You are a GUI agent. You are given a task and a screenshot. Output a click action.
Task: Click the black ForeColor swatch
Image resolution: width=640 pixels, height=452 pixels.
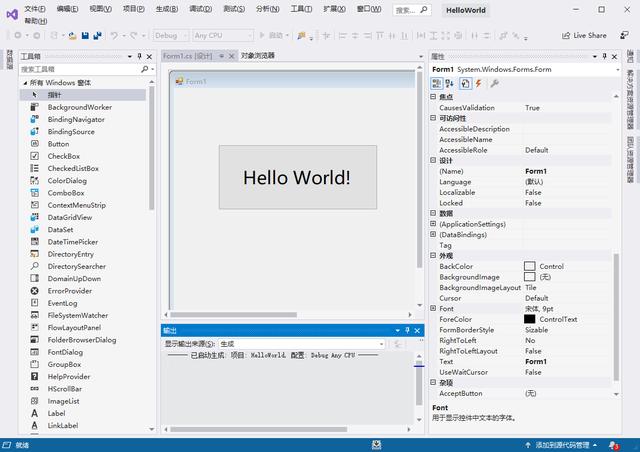(529, 319)
